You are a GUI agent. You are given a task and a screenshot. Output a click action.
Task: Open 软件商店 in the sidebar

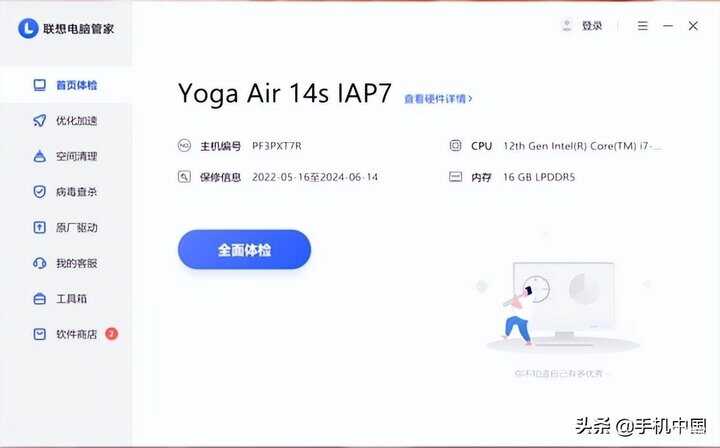click(65, 334)
